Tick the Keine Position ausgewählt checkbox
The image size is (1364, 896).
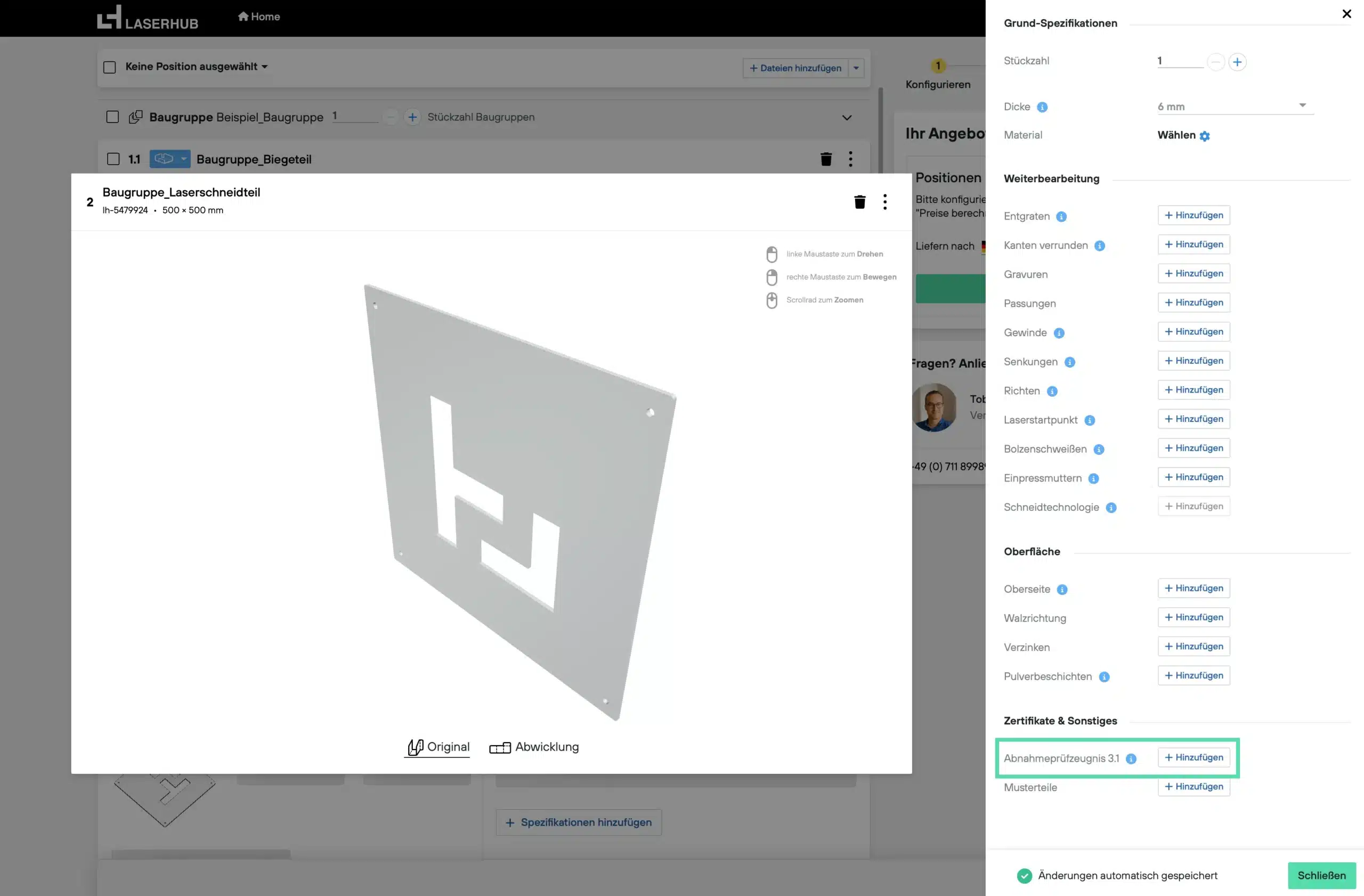click(109, 67)
